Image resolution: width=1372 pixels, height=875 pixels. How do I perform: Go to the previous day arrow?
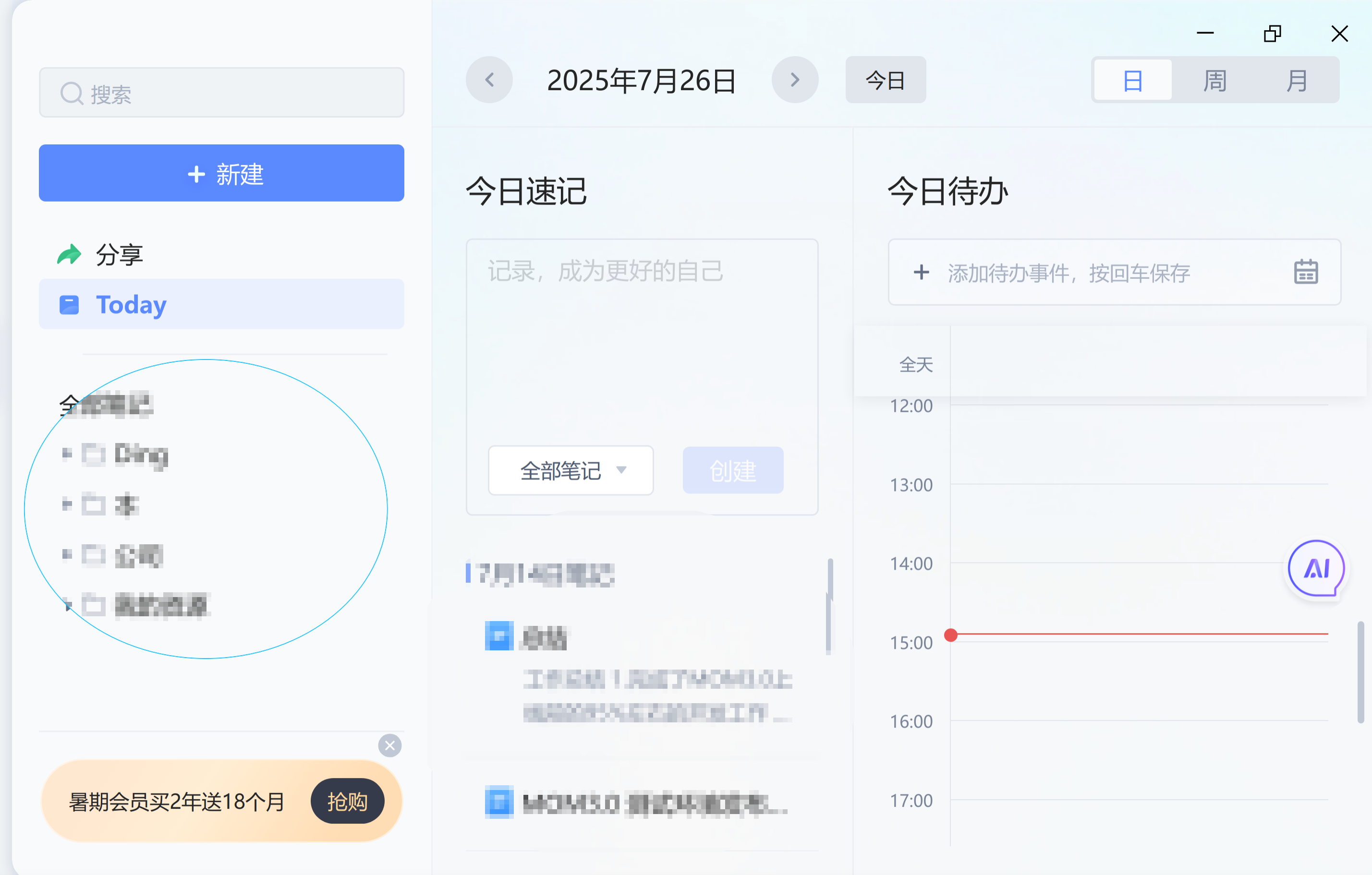click(489, 80)
